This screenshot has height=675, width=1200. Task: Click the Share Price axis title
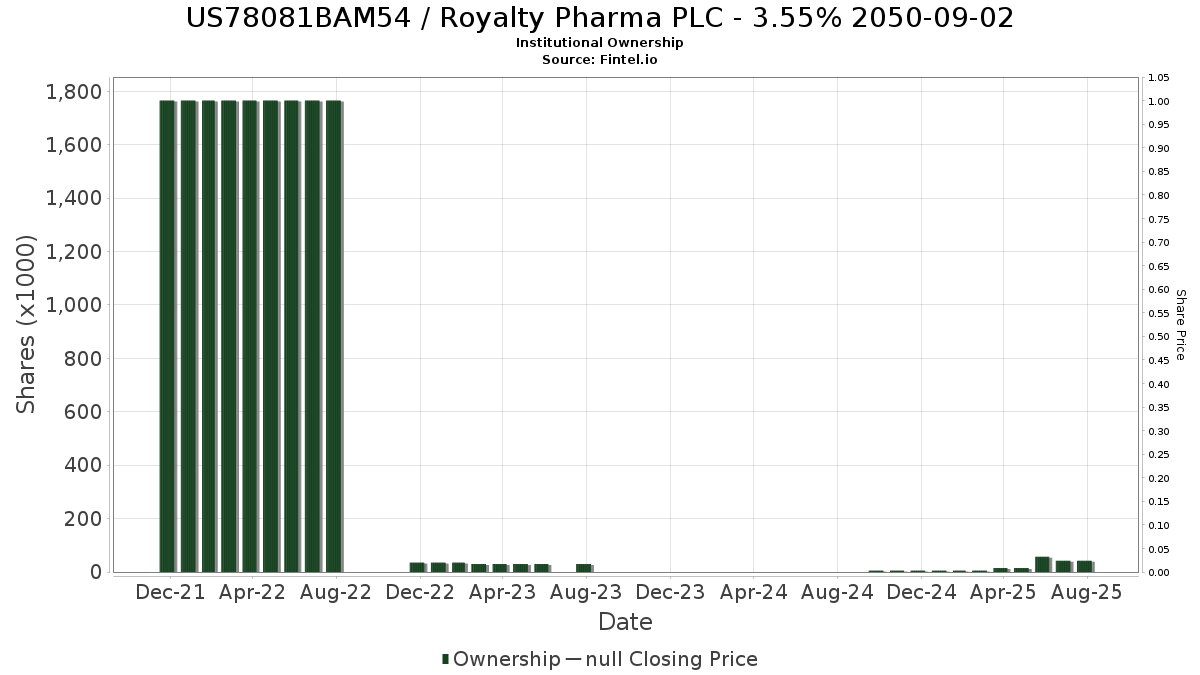(x=1180, y=324)
